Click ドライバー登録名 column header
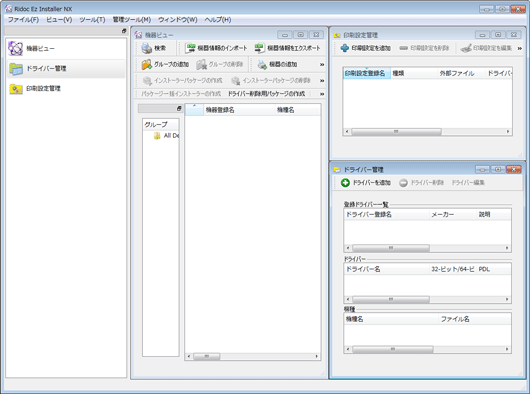 click(x=386, y=215)
